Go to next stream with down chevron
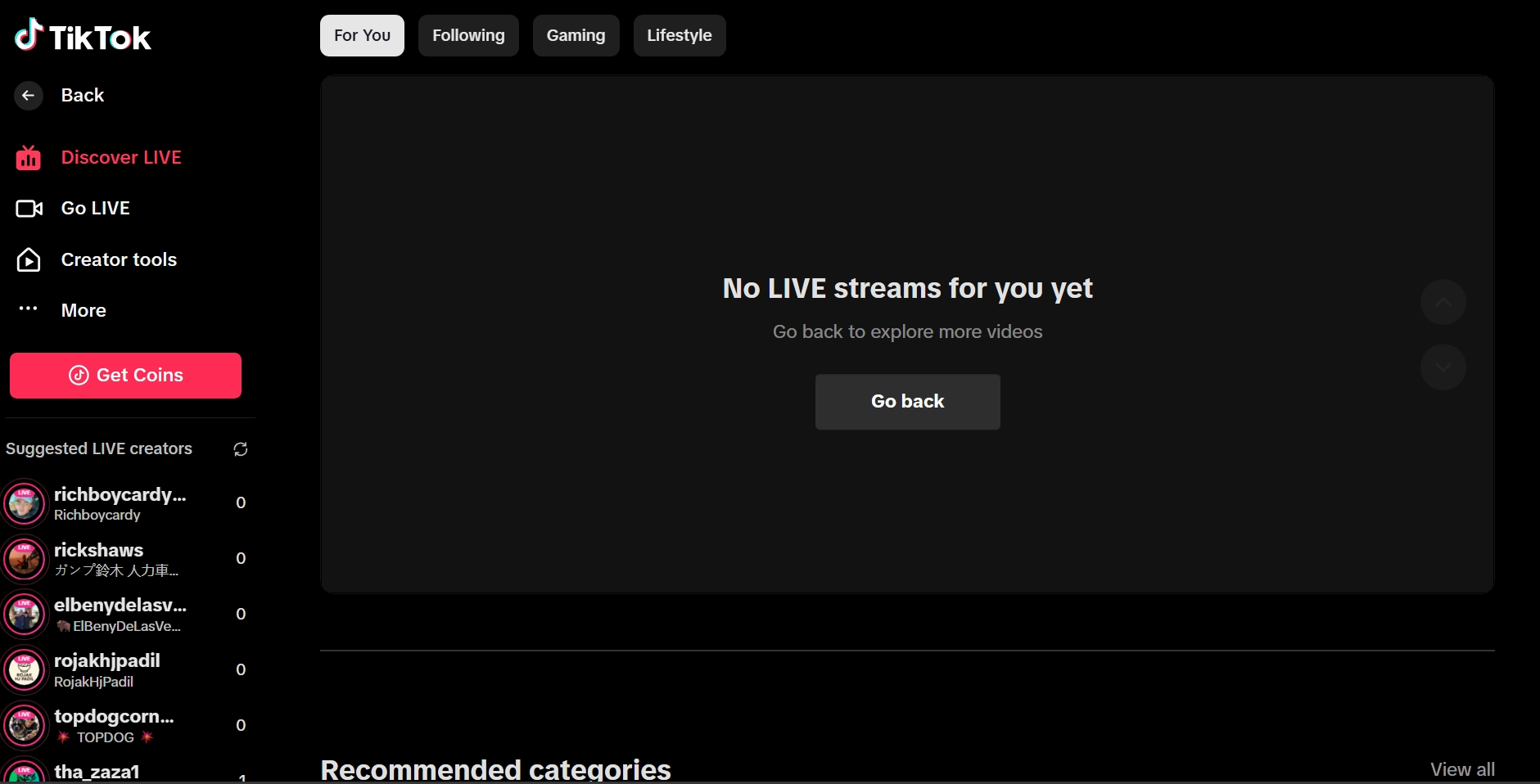This screenshot has width=1540, height=784. pos(1443,367)
